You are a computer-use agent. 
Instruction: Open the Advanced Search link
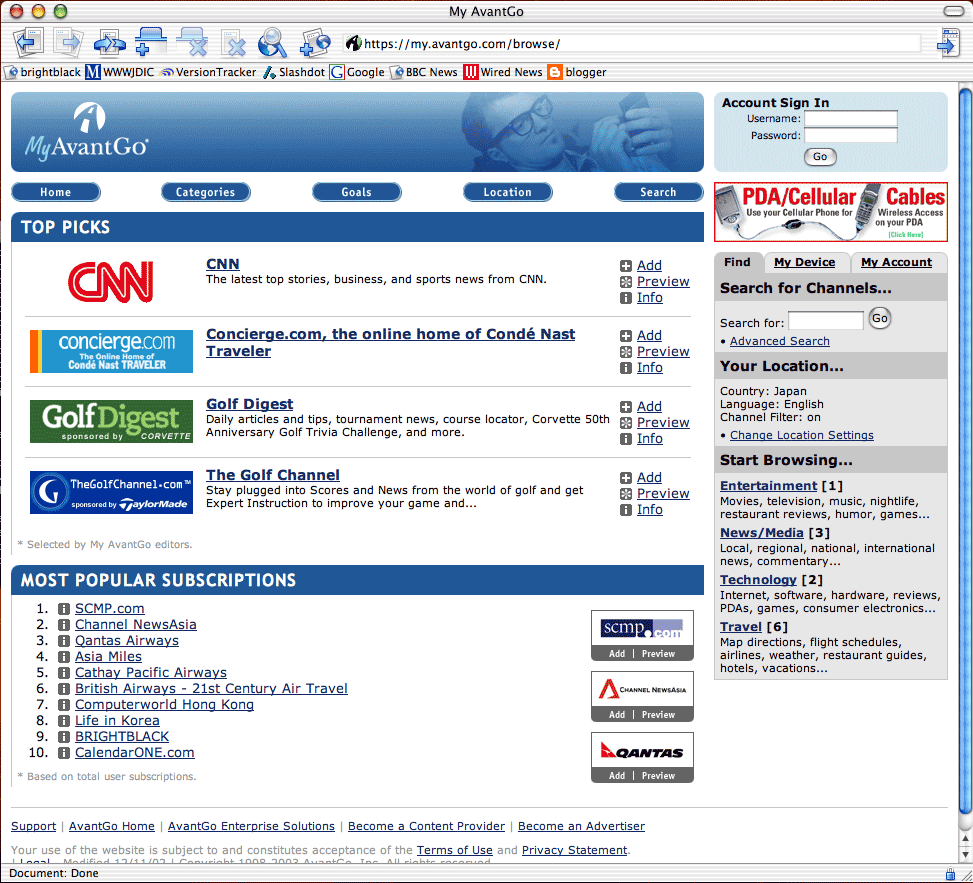(x=779, y=341)
